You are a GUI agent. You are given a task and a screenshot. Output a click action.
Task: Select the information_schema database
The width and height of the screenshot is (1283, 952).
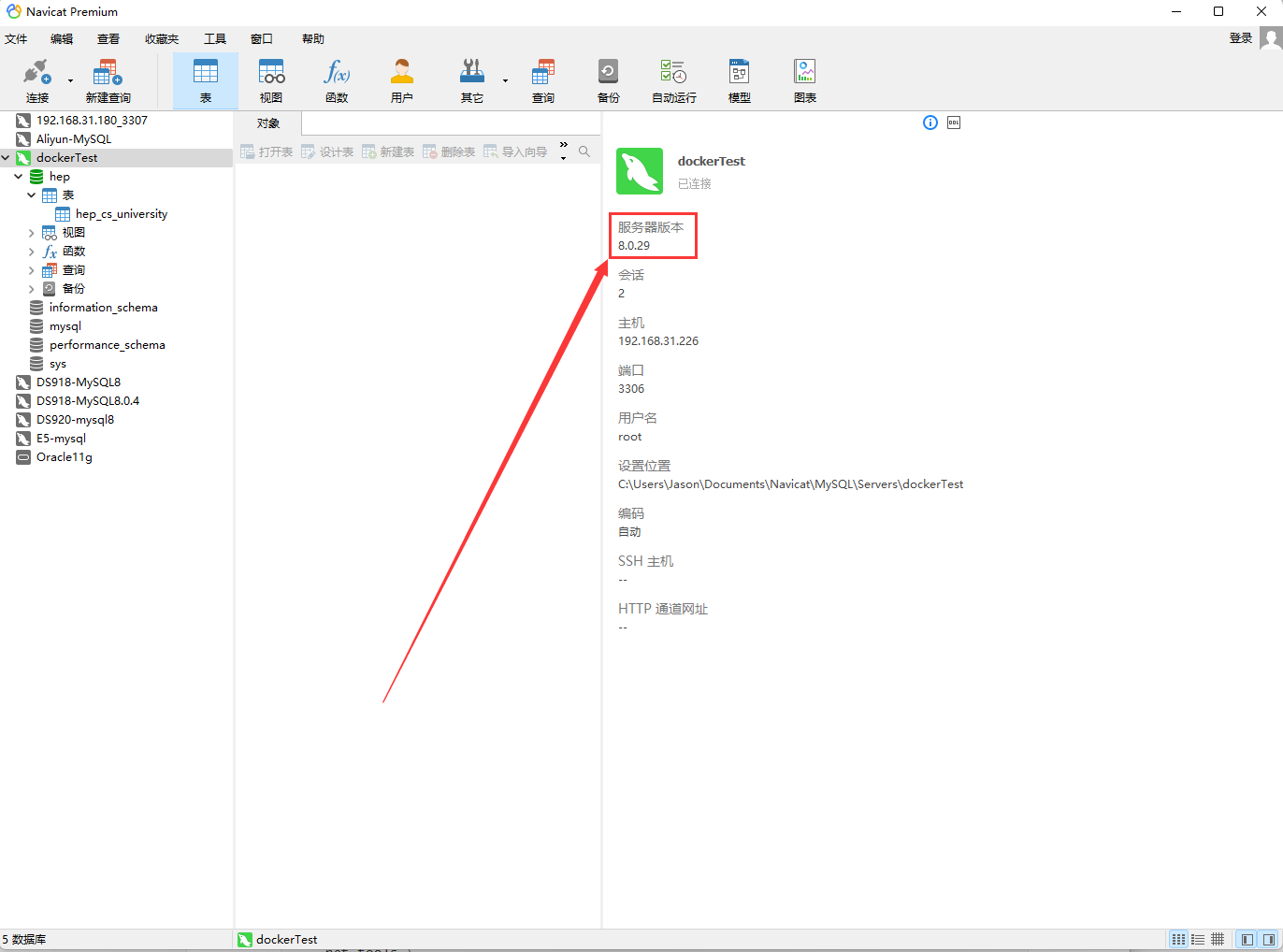click(103, 308)
